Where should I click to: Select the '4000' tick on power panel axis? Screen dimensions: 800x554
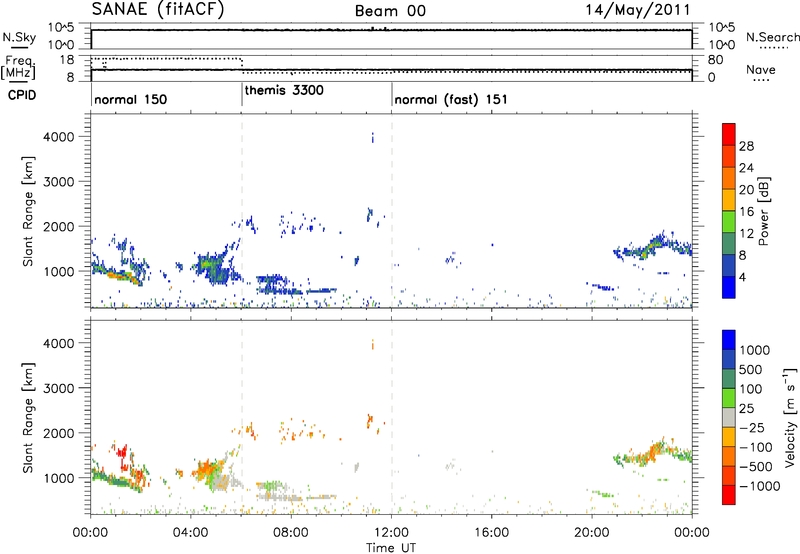click(x=59, y=137)
